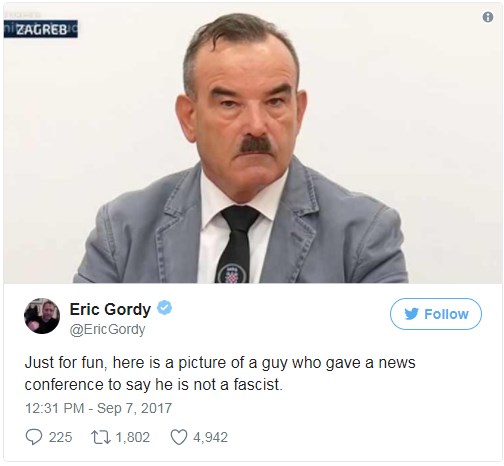This screenshot has height=466, width=504.
Task: Follow Eric Gordy
Action: (x=436, y=314)
